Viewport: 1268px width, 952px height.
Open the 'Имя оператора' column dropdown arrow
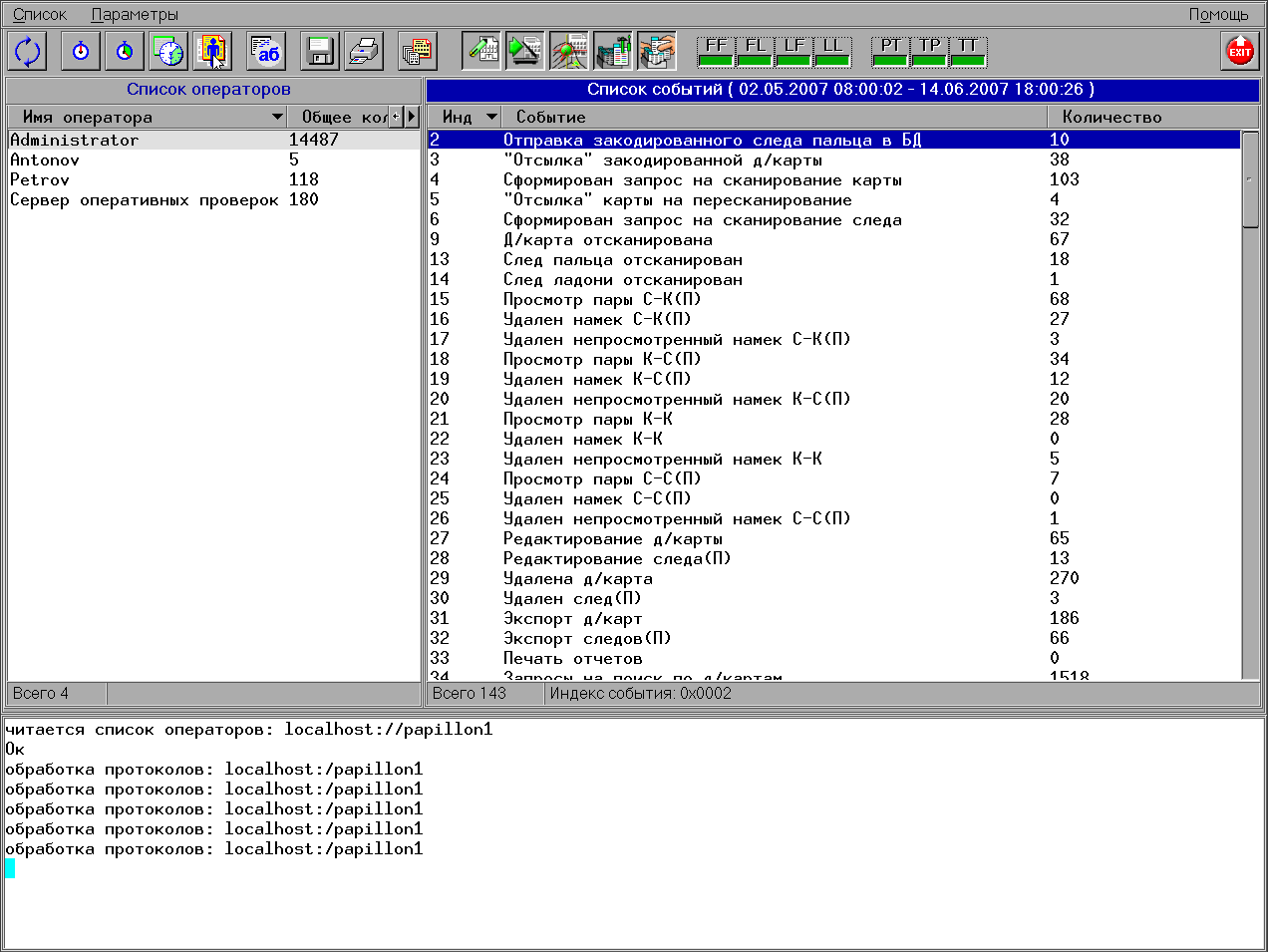click(277, 117)
